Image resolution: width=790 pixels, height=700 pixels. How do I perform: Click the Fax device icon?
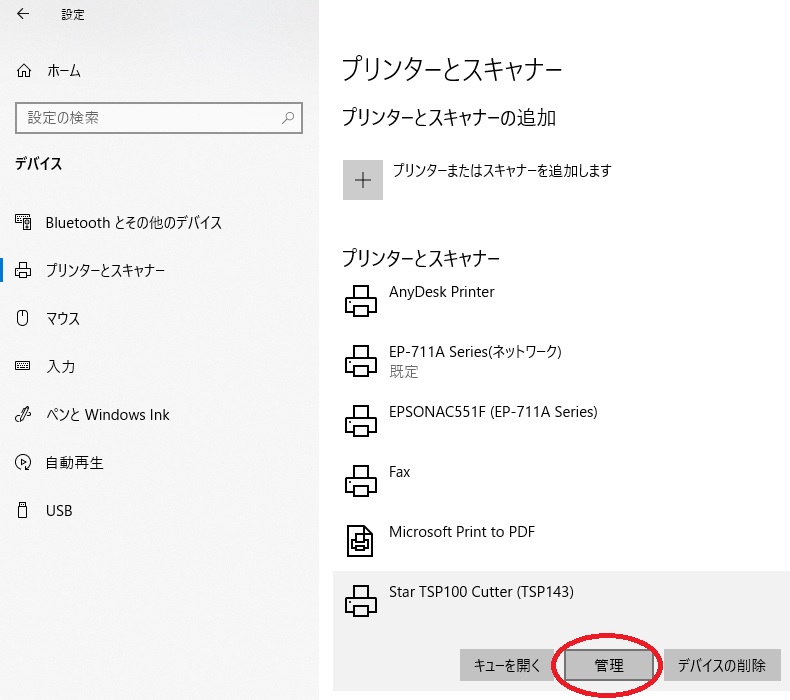click(x=361, y=481)
